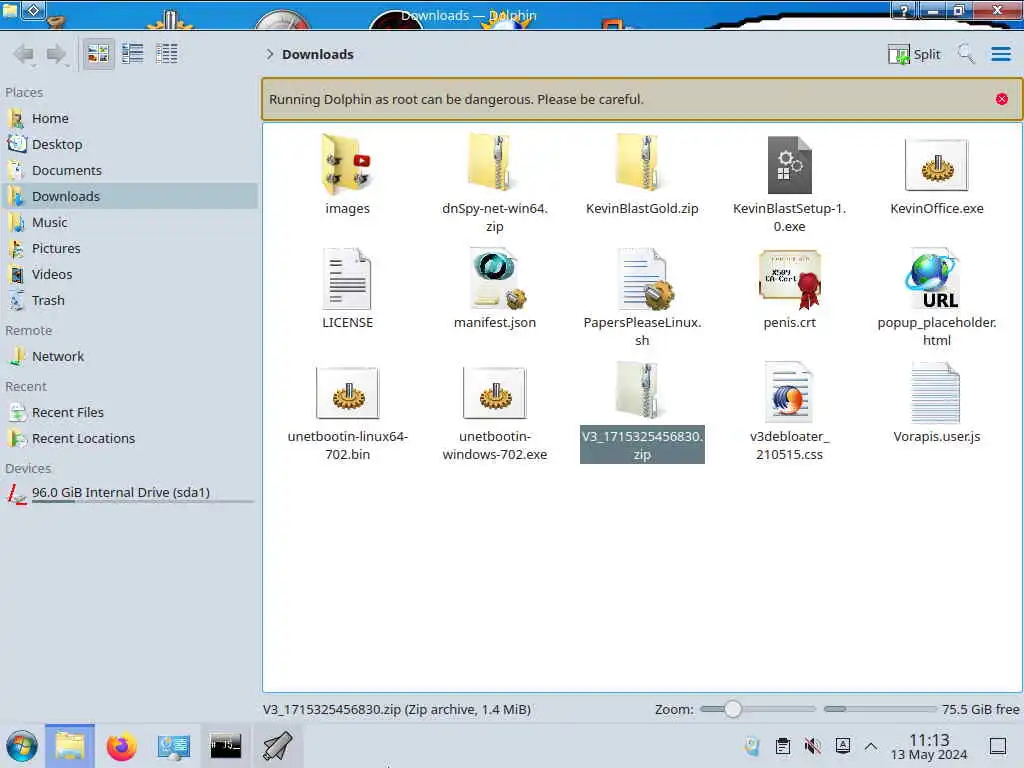Image resolution: width=1024 pixels, height=768 pixels.
Task: Open Music in Places panel
Action: pyautogui.click(x=129, y=223)
